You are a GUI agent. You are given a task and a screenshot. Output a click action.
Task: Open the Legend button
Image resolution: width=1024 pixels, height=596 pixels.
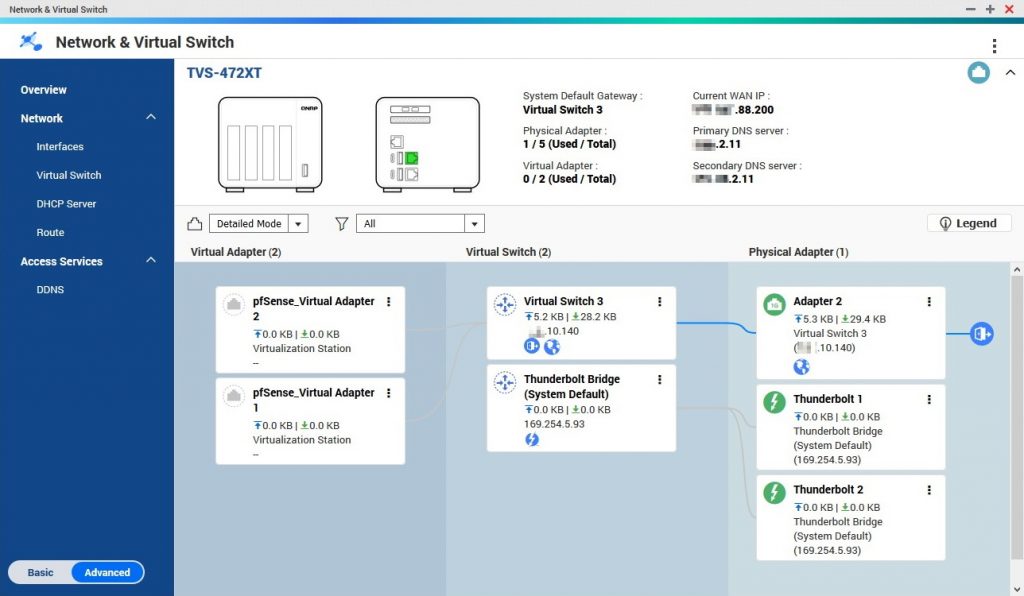969,223
